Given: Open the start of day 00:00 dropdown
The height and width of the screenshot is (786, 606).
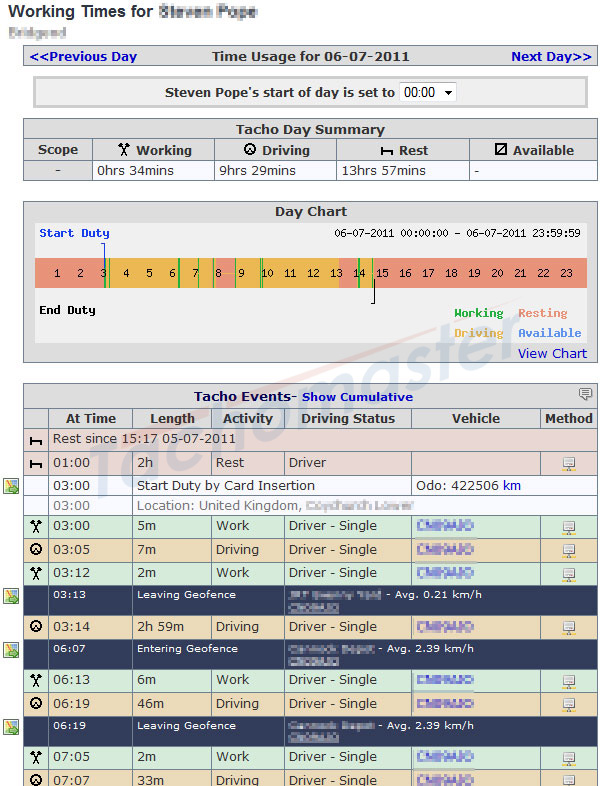Looking at the screenshot, I should pos(428,92).
